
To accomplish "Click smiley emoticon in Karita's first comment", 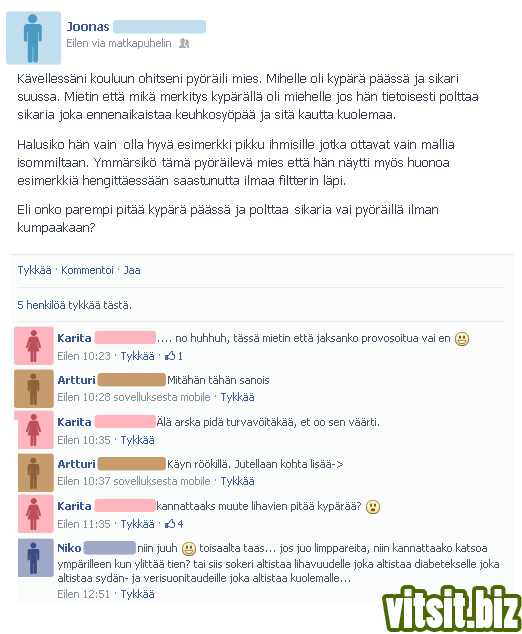I will (462, 338).
